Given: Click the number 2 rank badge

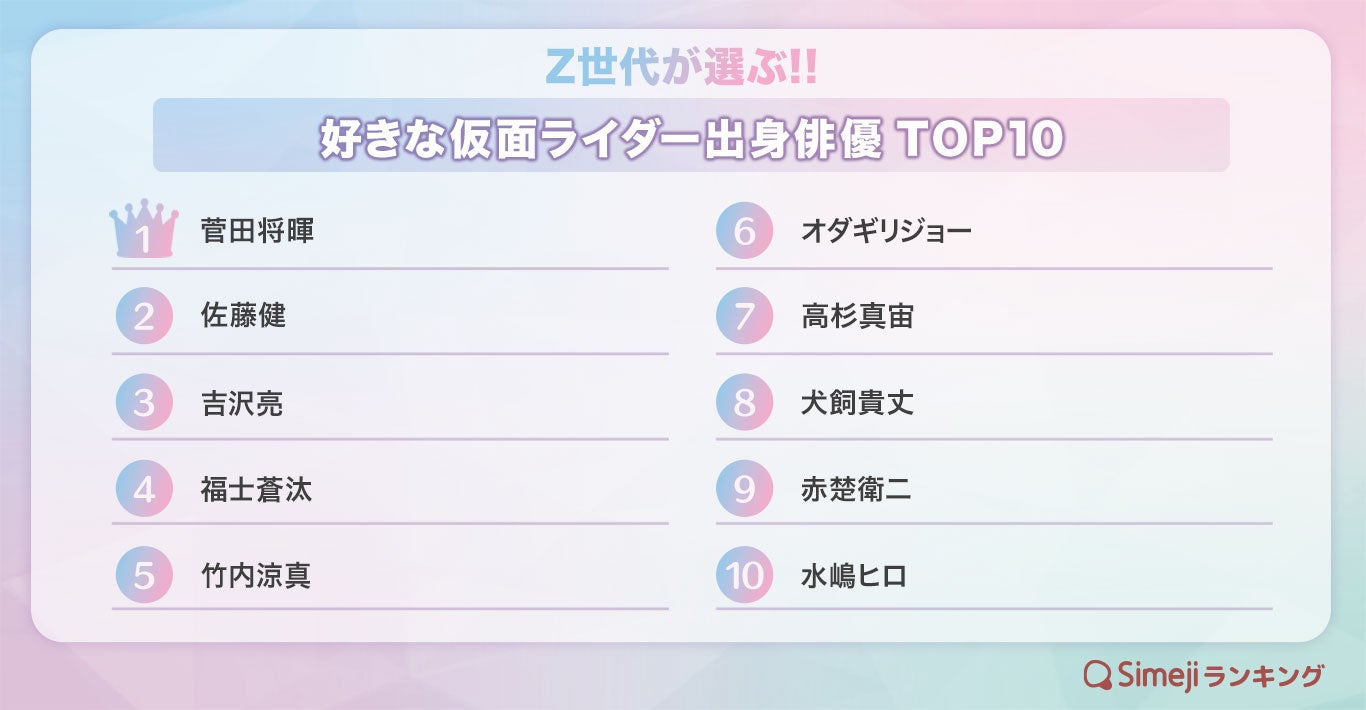Looking at the screenshot, I should 144,317.
